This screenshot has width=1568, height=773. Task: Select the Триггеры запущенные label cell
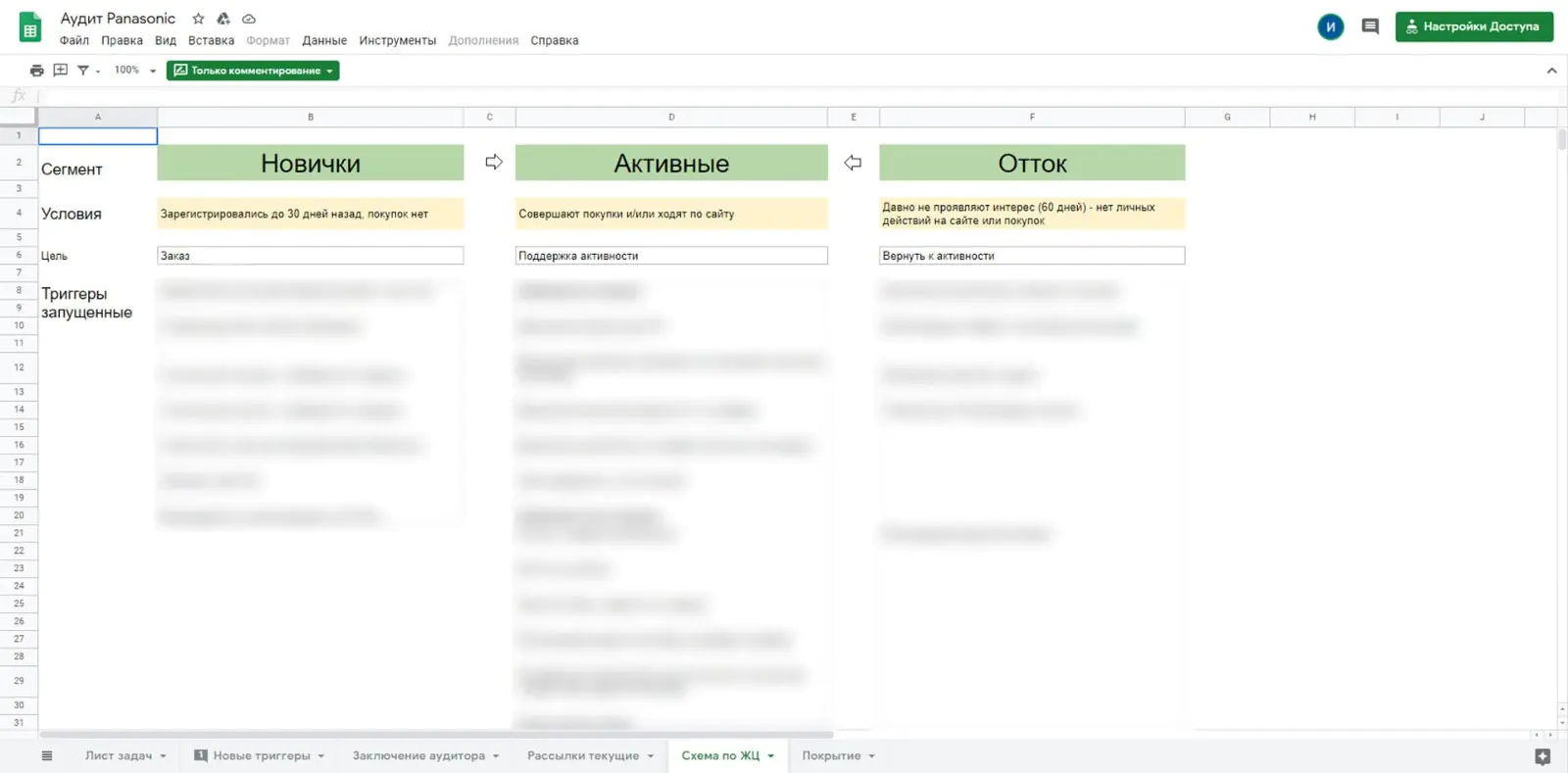pos(97,303)
